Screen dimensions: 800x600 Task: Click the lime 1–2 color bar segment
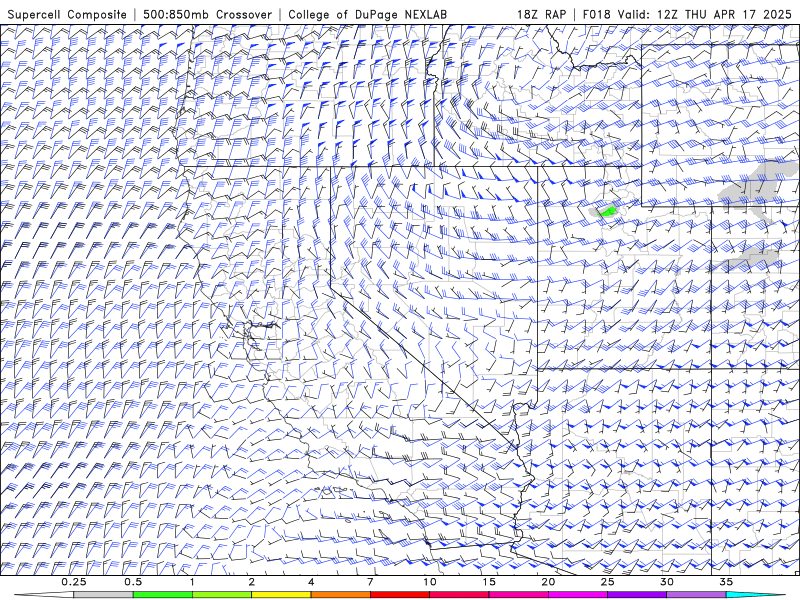pyautogui.click(x=222, y=595)
